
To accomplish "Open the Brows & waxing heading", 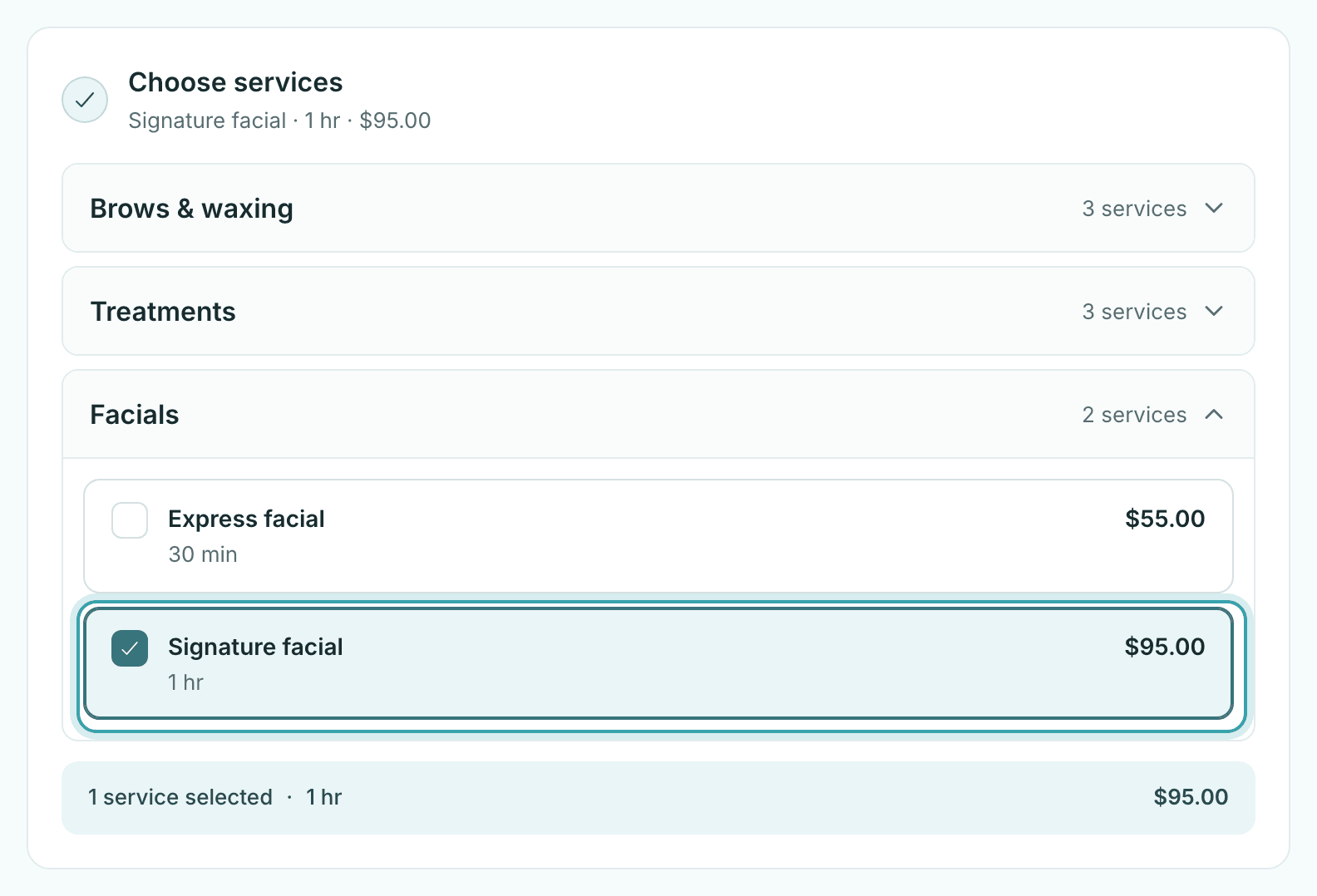I will coord(191,209).
